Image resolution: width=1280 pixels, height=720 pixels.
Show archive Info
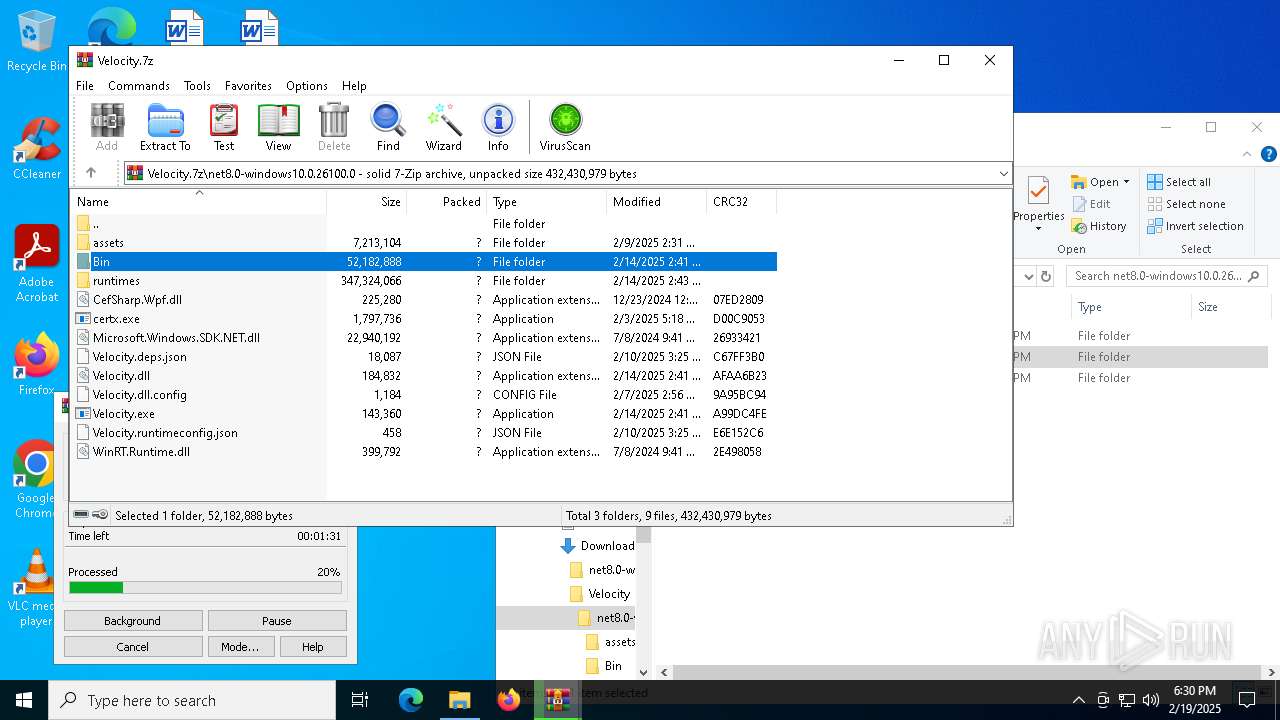tap(498, 127)
